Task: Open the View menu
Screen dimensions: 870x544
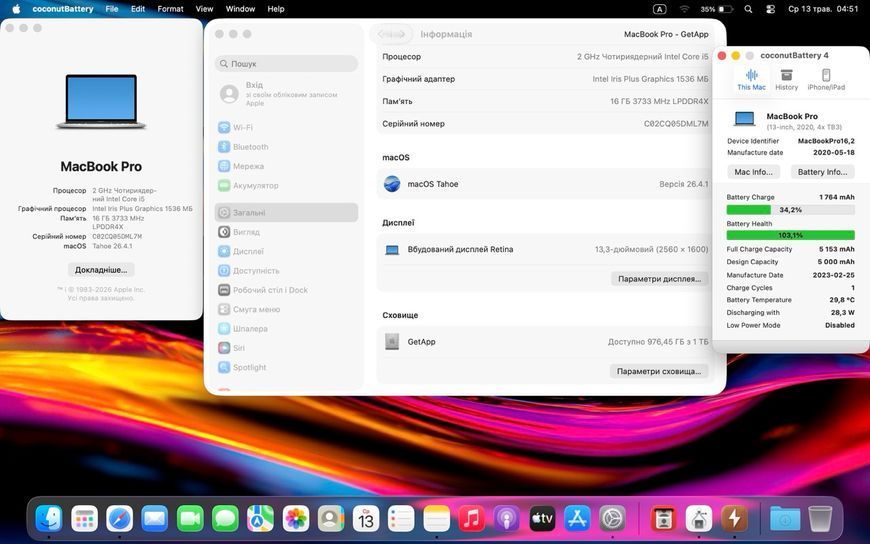Action: [204, 9]
